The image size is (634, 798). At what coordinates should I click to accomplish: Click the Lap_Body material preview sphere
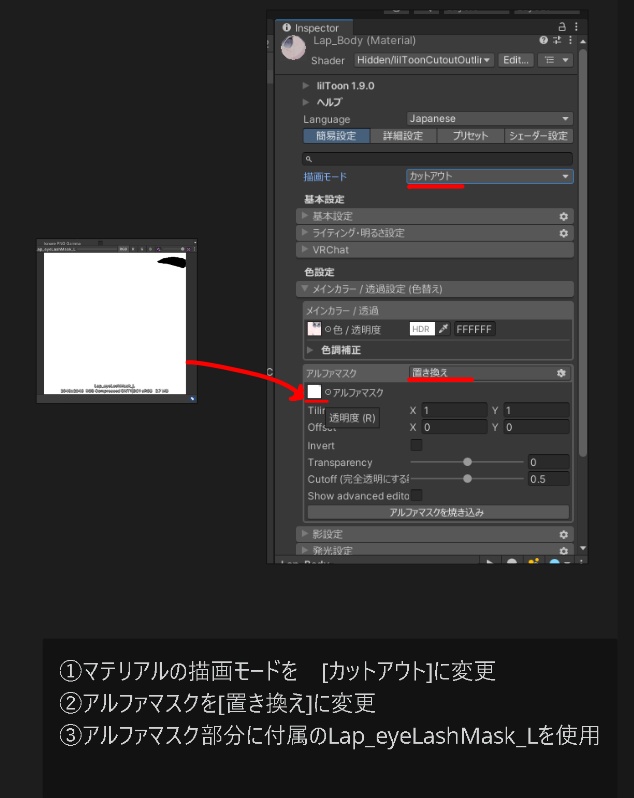click(x=293, y=48)
